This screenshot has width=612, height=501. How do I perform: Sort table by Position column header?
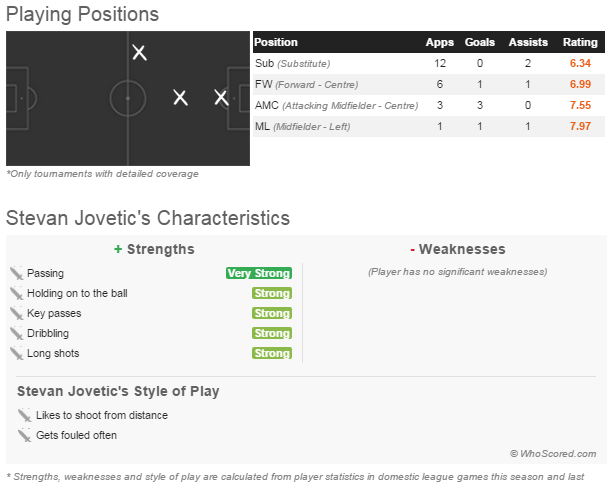(x=276, y=43)
